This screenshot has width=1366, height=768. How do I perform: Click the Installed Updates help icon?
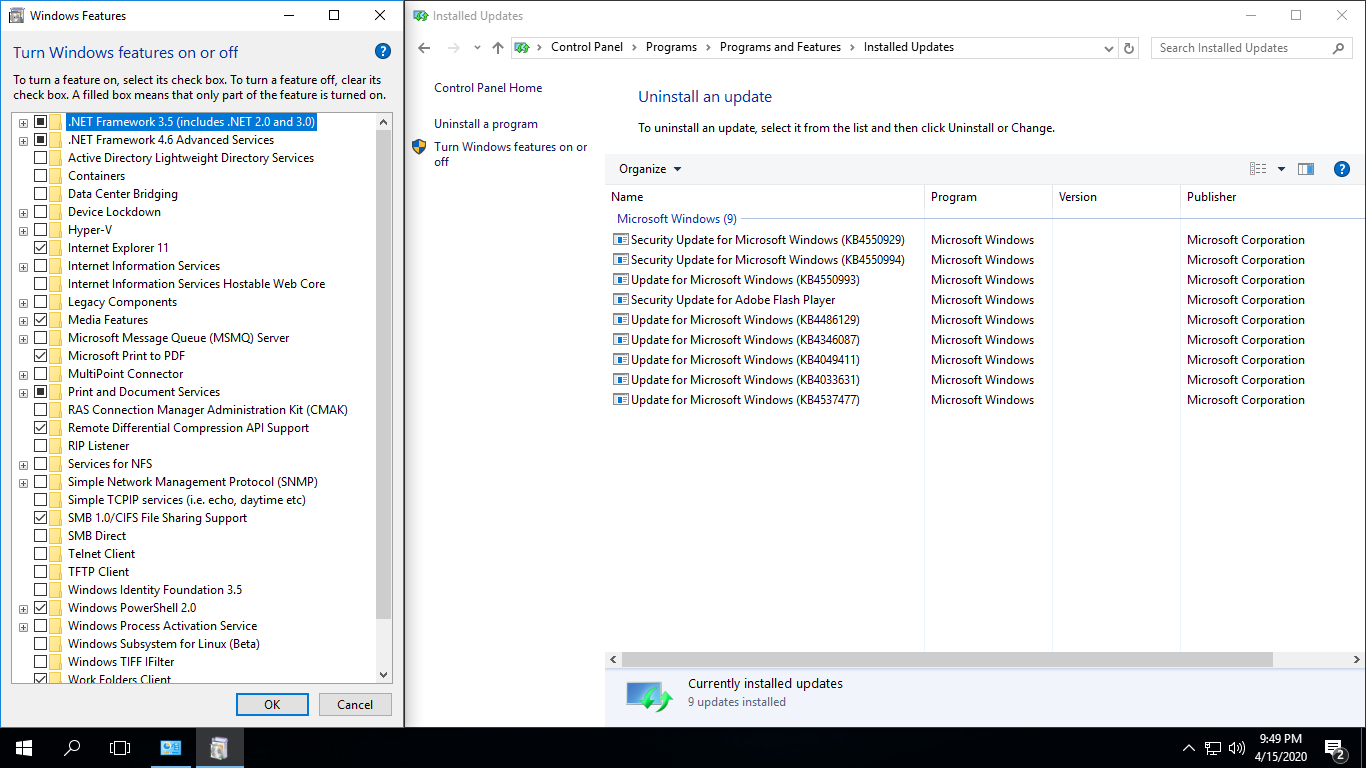1342,169
